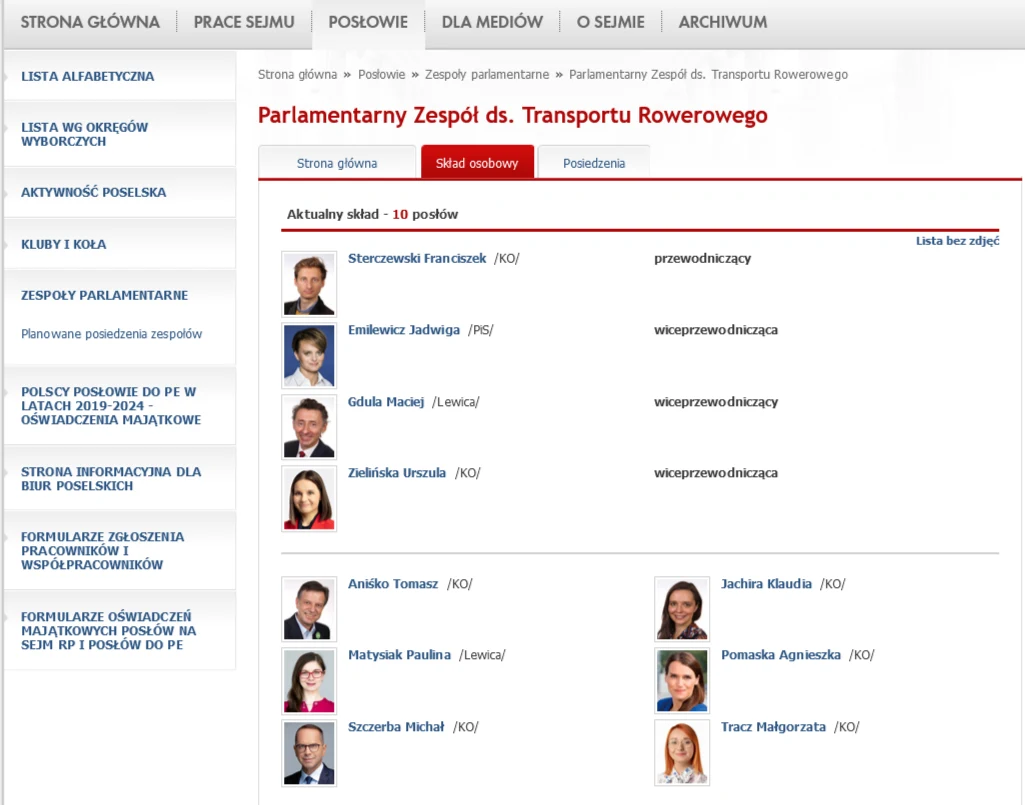Open photo thumbnail next to Sterczewski Franciszek
The width and height of the screenshot is (1025, 805).
click(x=309, y=284)
